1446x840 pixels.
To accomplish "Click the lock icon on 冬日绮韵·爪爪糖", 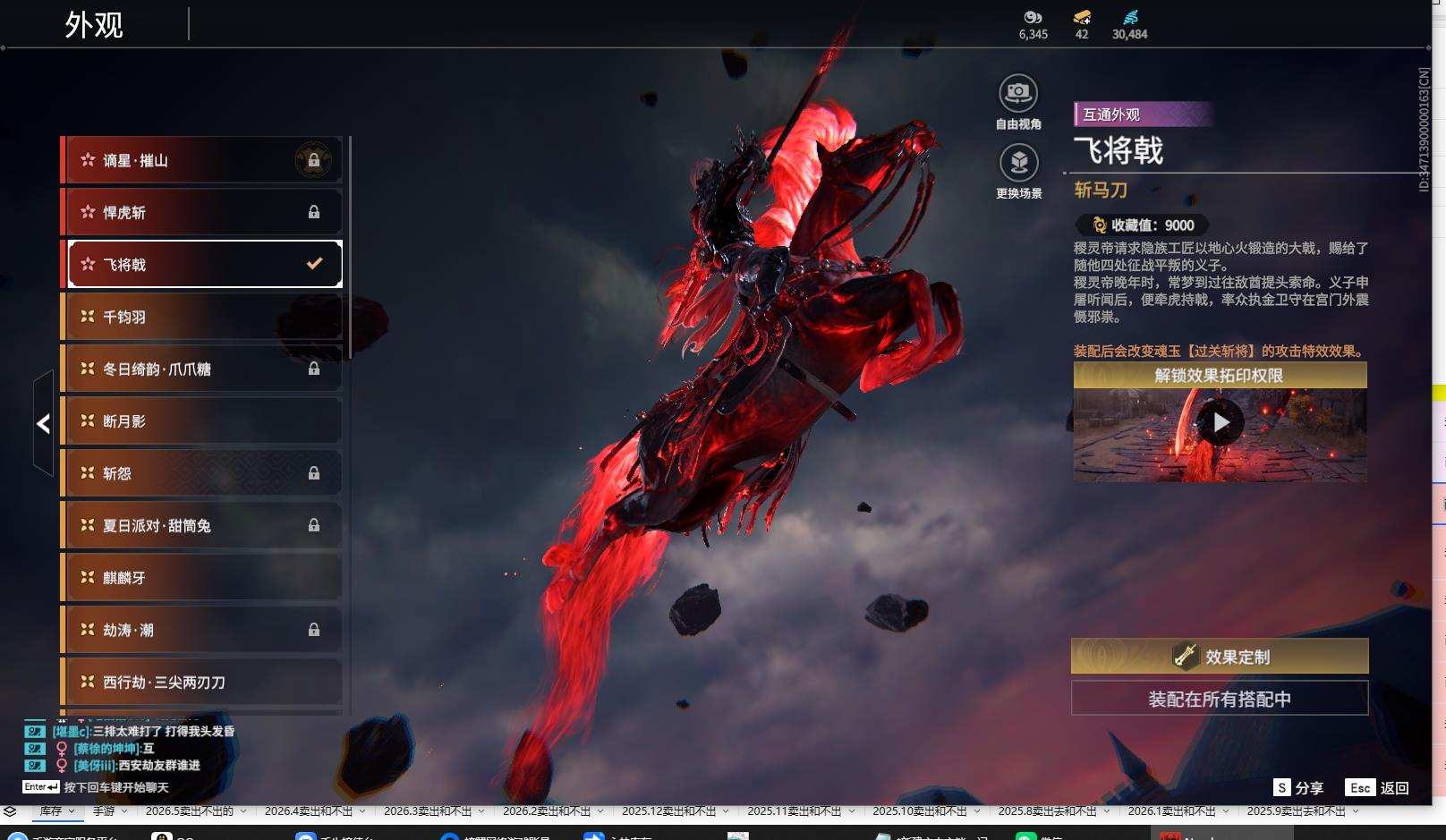I will tap(314, 369).
